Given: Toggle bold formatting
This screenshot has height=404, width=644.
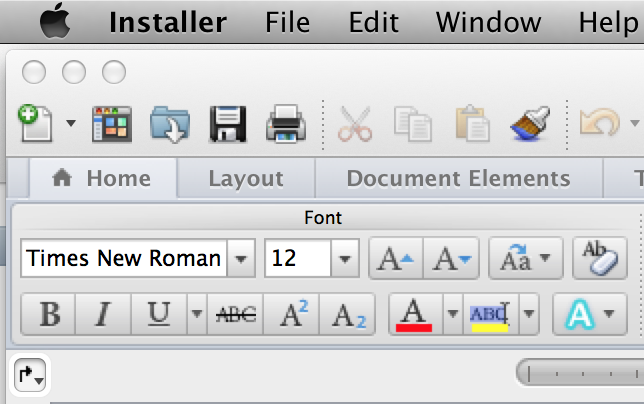Looking at the screenshot, I should pyautogui.click(x=48, y=314).
